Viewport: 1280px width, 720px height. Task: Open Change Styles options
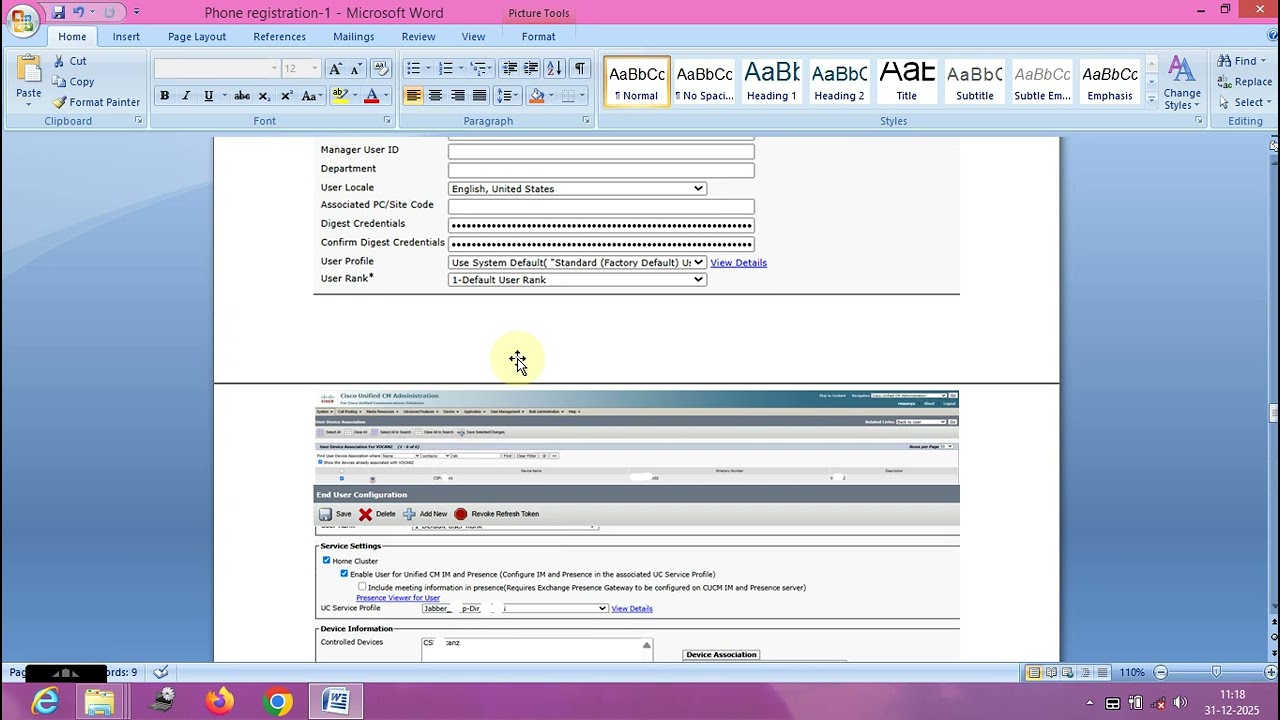(1182, 83)
